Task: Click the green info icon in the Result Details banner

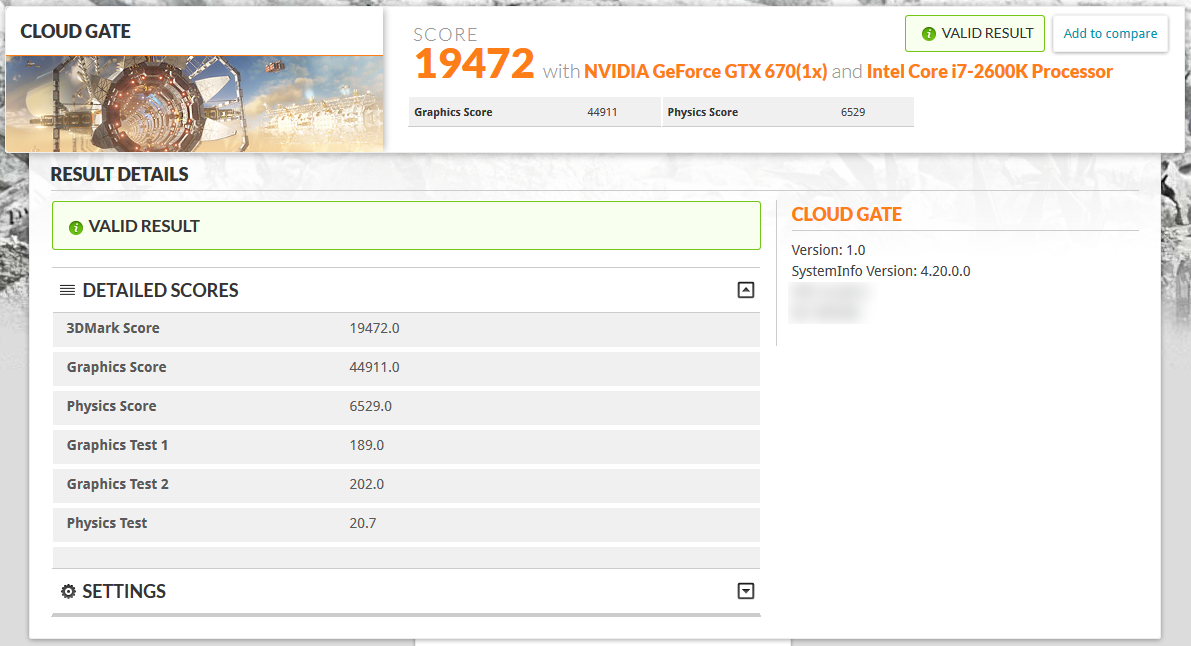Action: point(75,227)
